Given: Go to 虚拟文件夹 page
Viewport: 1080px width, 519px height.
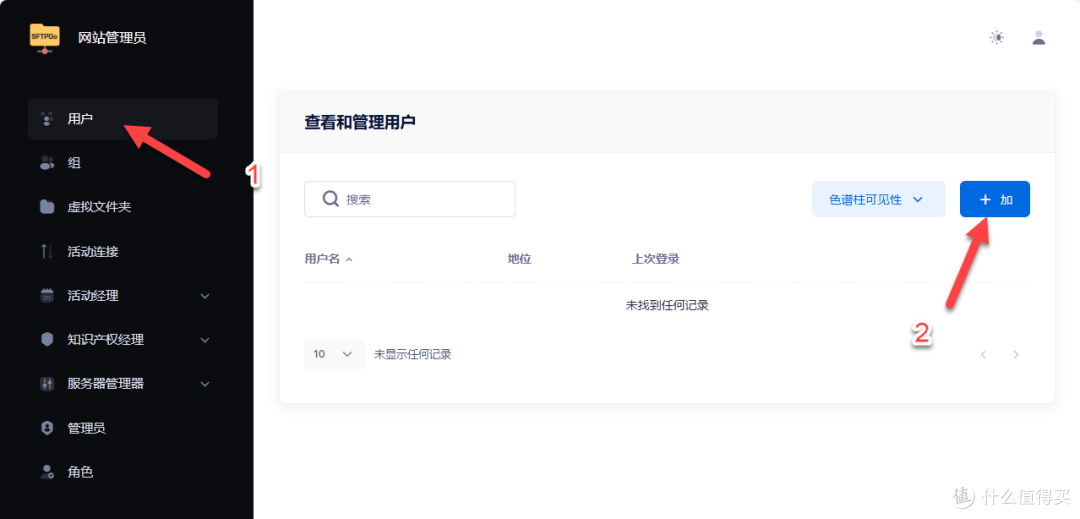Looking at the screenshot, I should [x=123, y=207].
